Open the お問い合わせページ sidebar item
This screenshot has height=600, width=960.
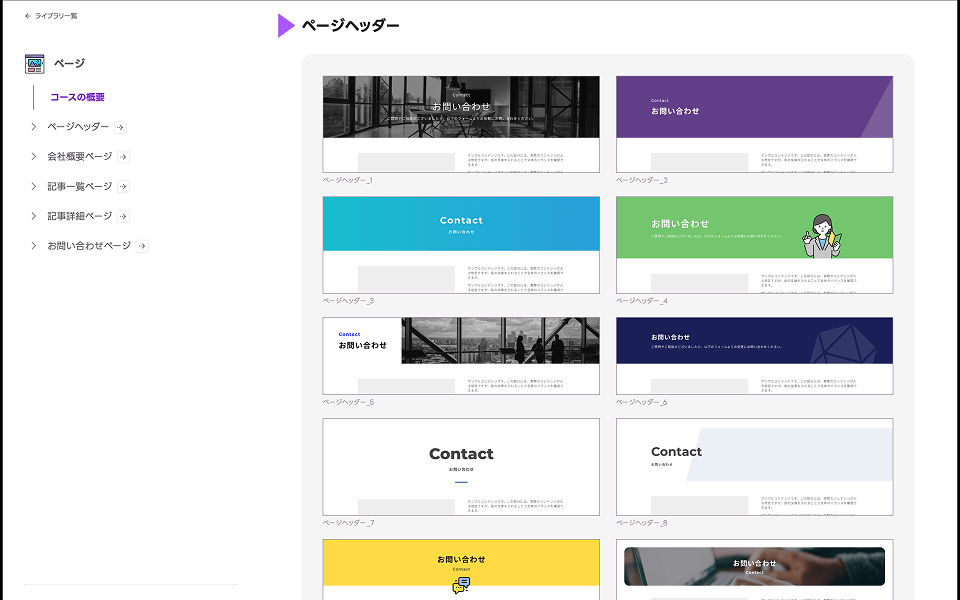[89, 246]
